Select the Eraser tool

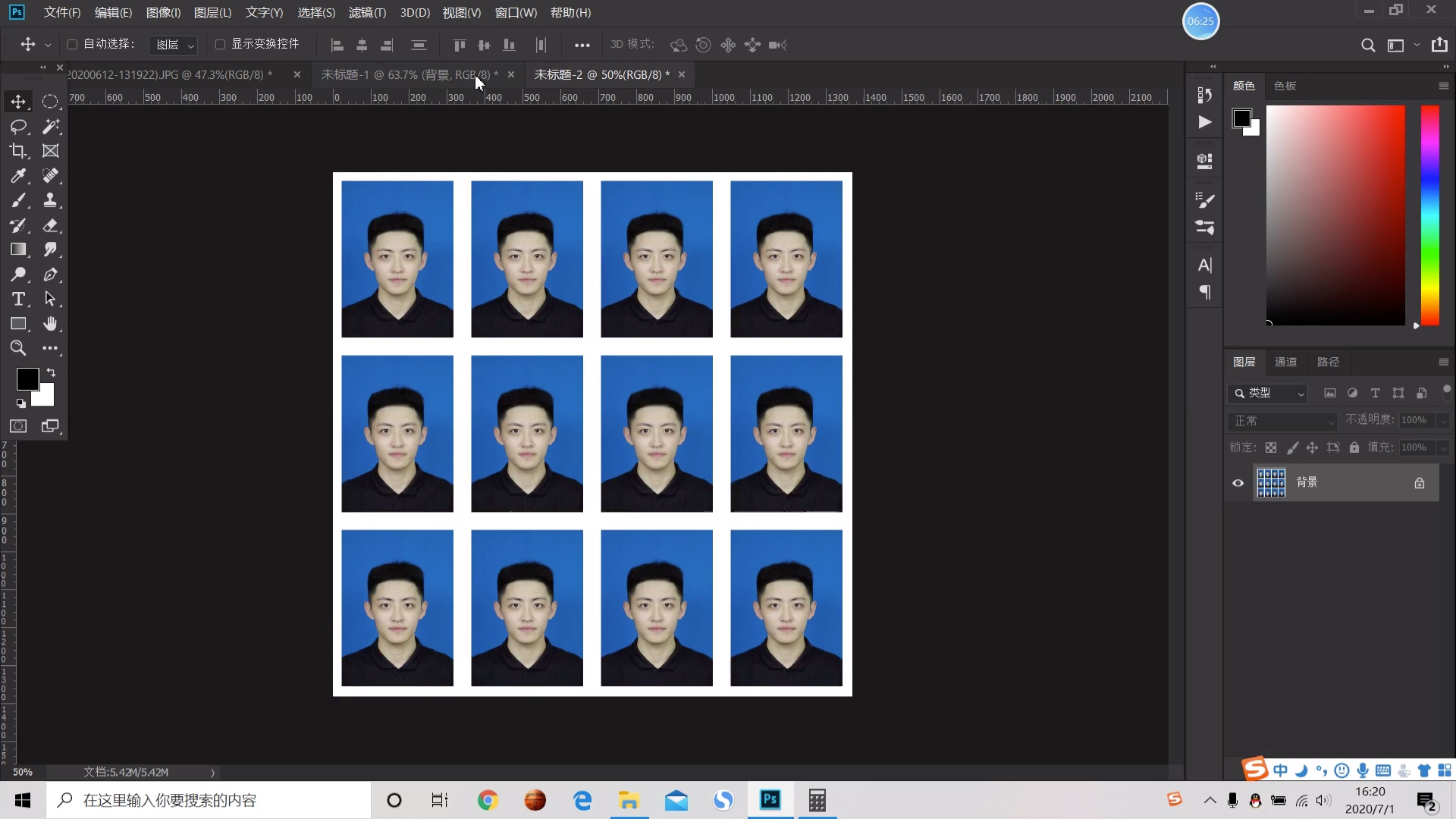[x=50, y=225]
